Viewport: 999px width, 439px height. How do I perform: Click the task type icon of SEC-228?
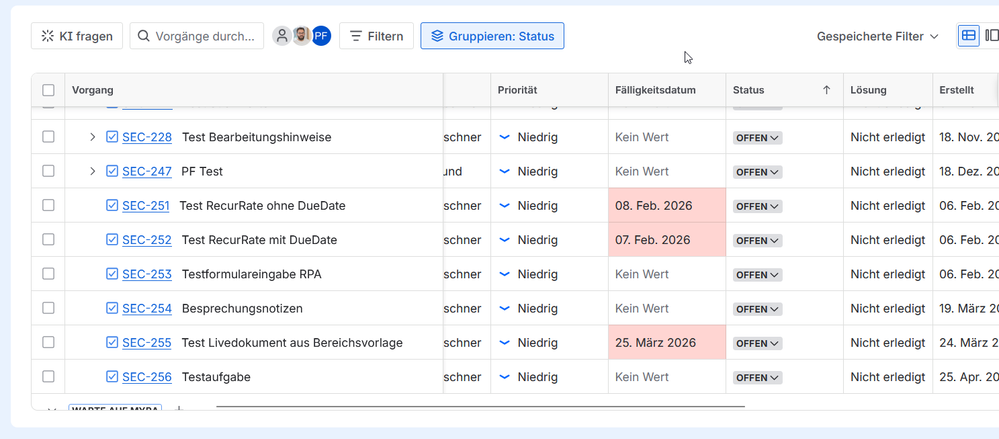pos(112,137)
